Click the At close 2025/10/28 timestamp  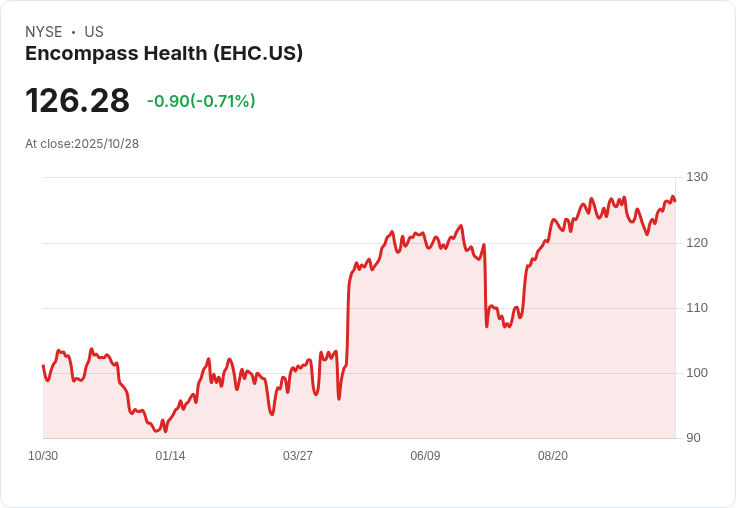point(82,143)
